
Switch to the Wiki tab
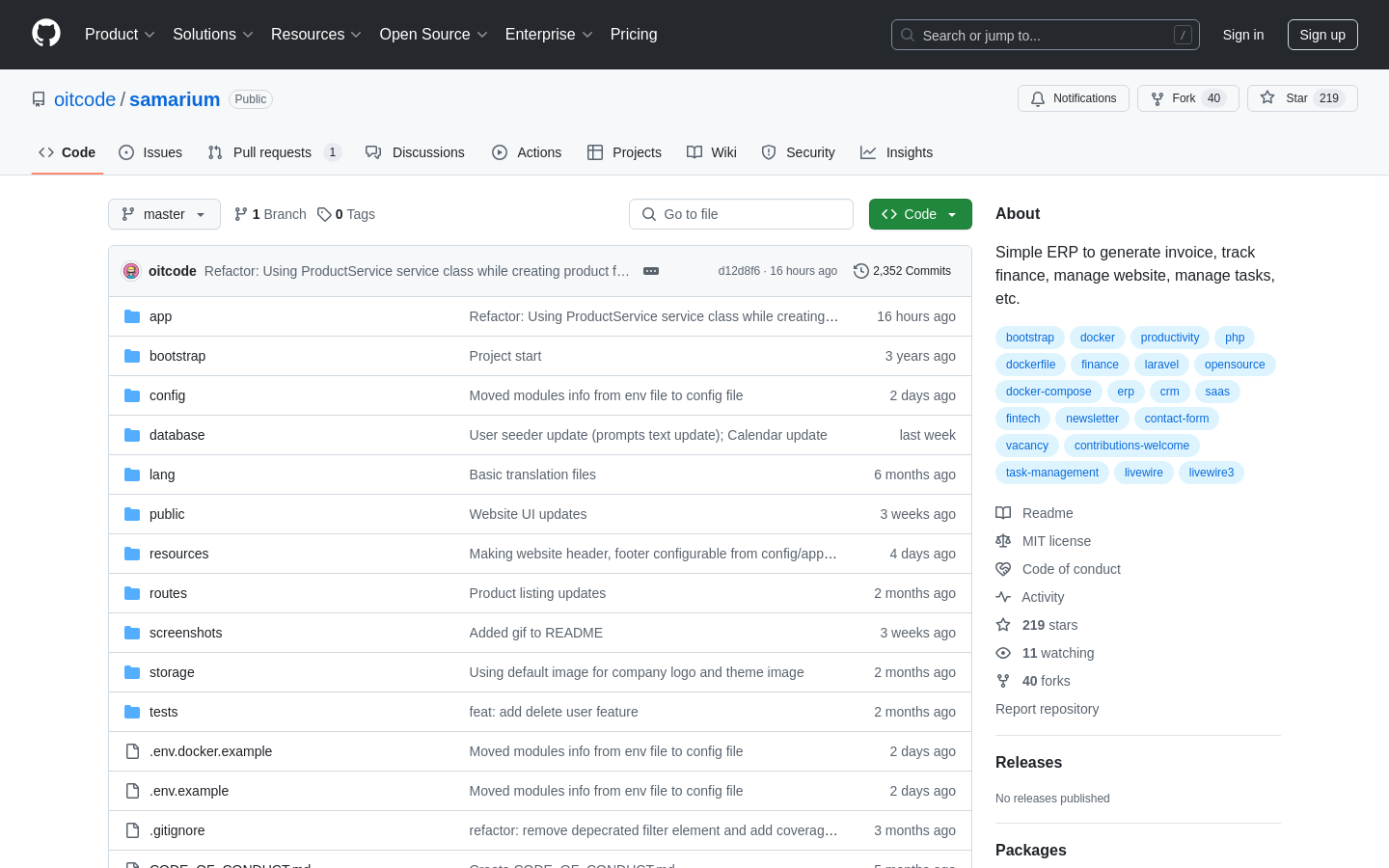(712, 152)
